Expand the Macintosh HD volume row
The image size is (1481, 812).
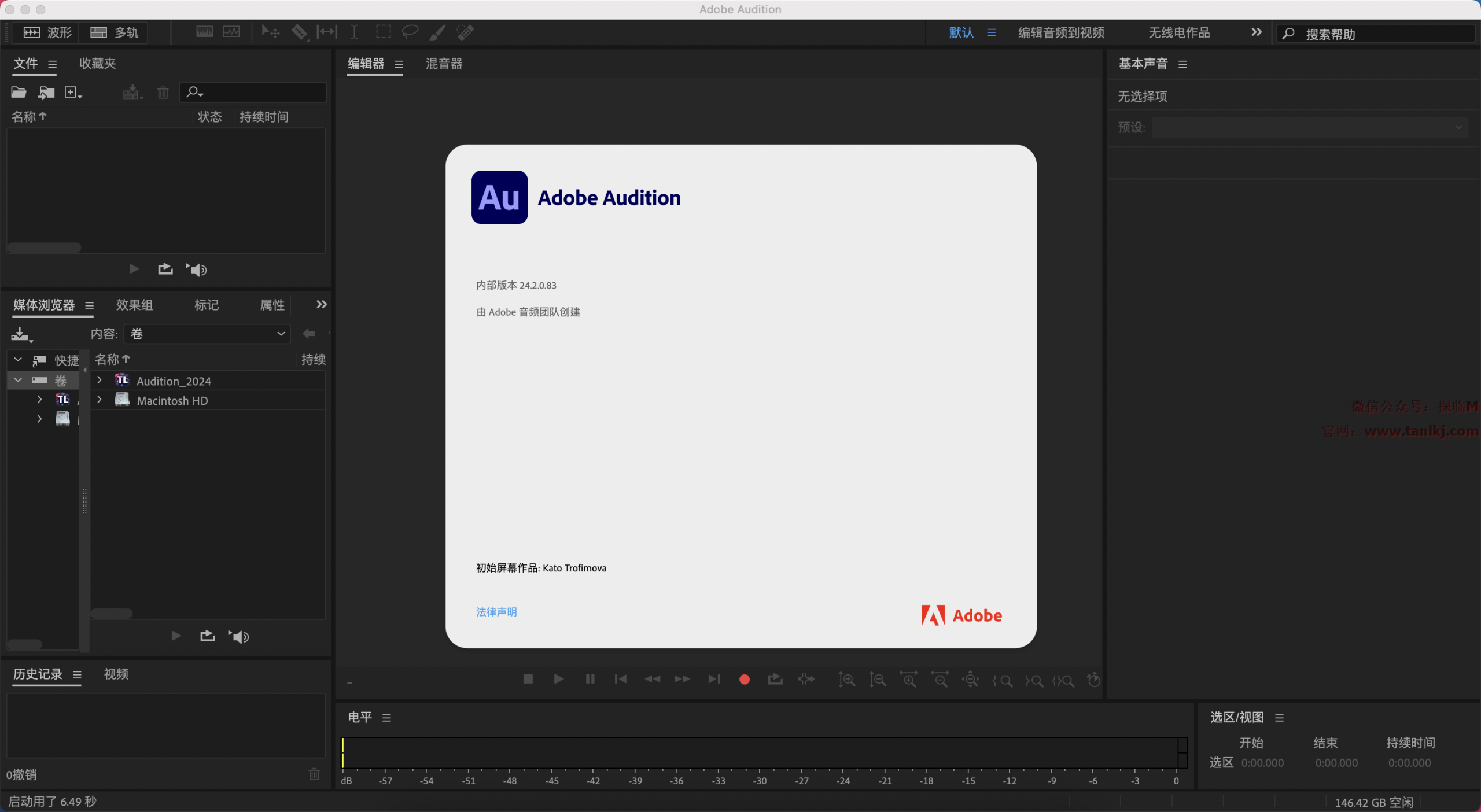pos(100,400)
